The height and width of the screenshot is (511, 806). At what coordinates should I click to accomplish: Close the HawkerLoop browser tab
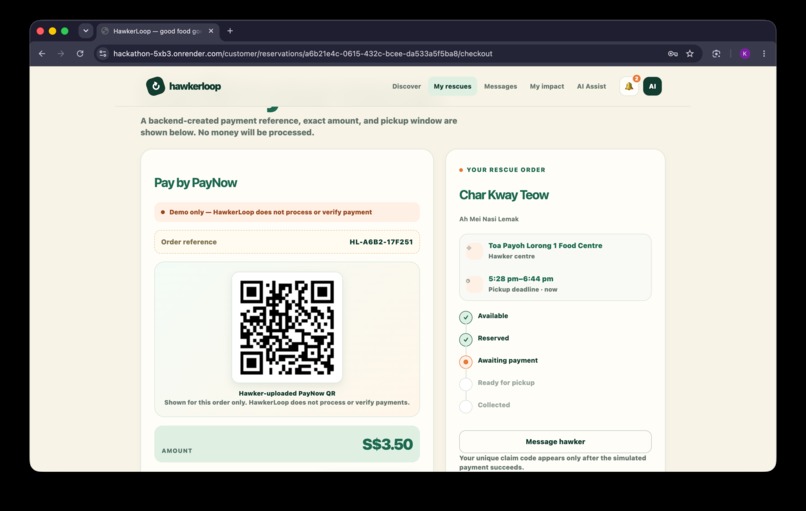[x=211, y=31]
